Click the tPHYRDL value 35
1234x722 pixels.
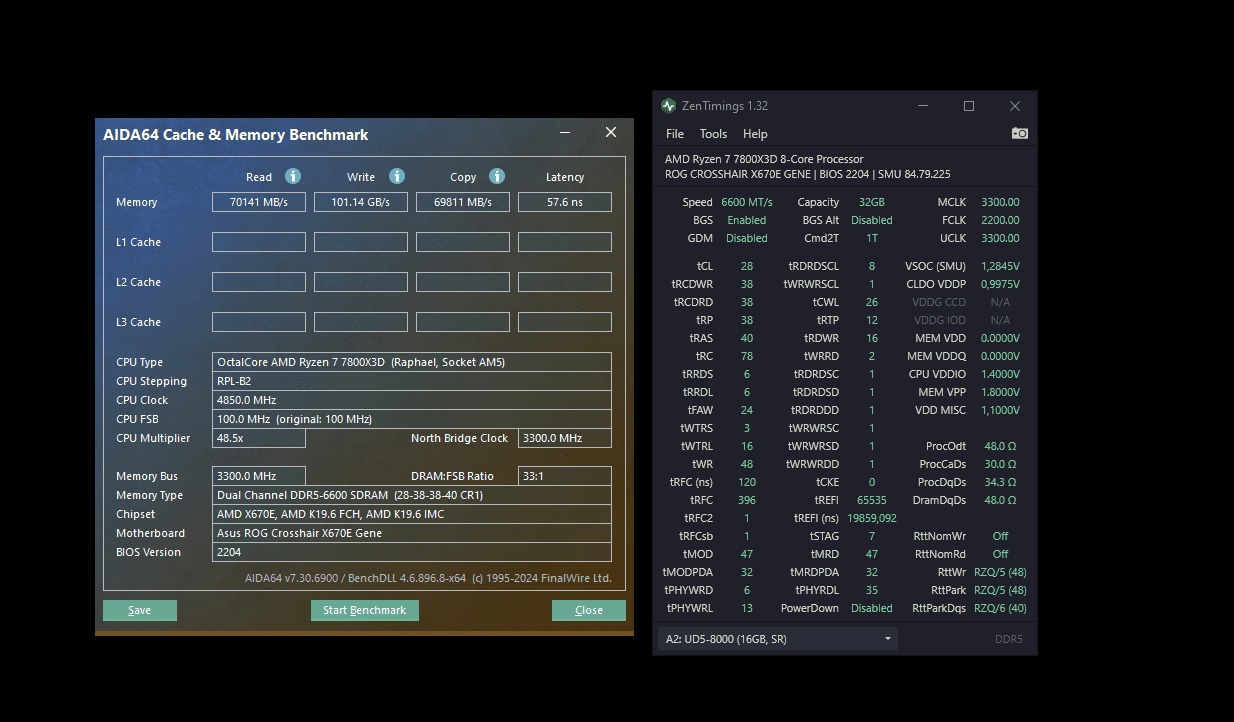[872, 590]
